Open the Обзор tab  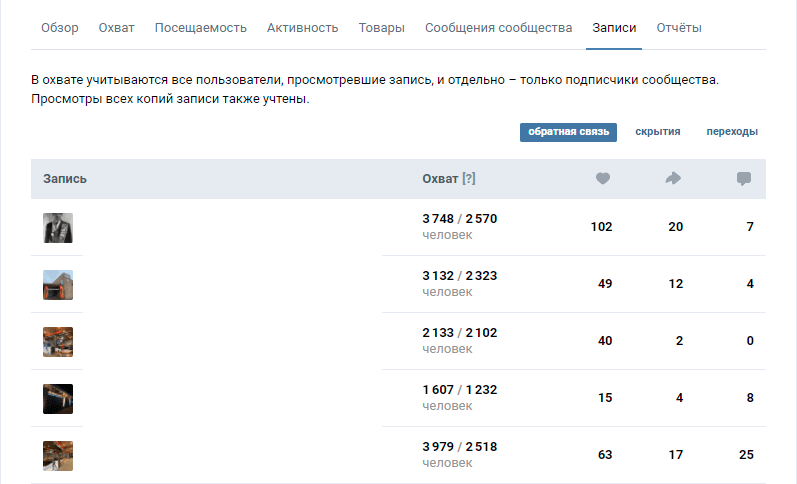pyautogui.click(x=60, y=28)
